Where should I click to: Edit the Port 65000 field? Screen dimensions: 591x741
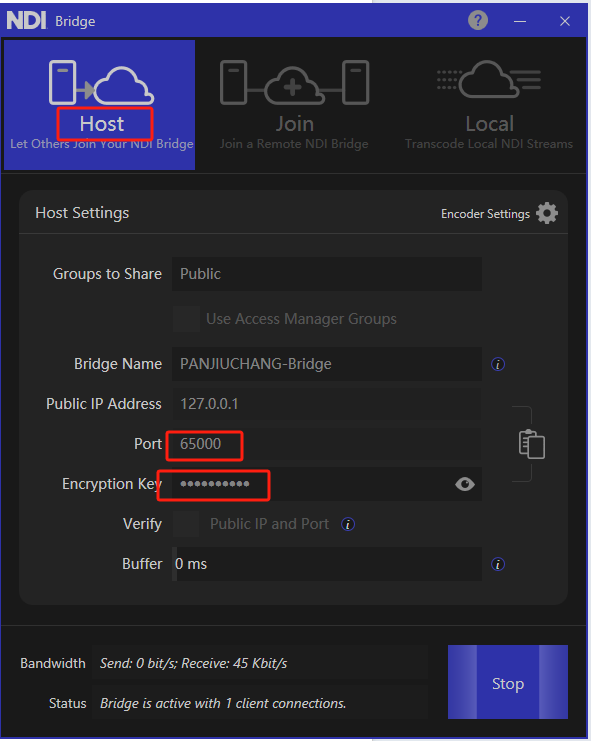point(327,444)
